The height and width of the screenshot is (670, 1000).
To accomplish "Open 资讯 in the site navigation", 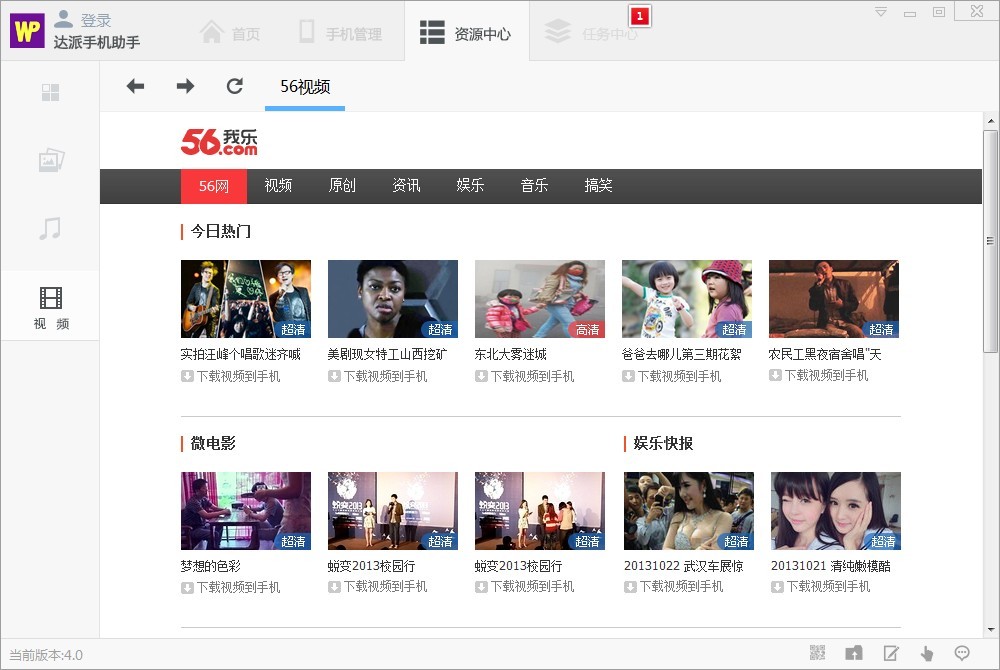I will pos(406,186).
